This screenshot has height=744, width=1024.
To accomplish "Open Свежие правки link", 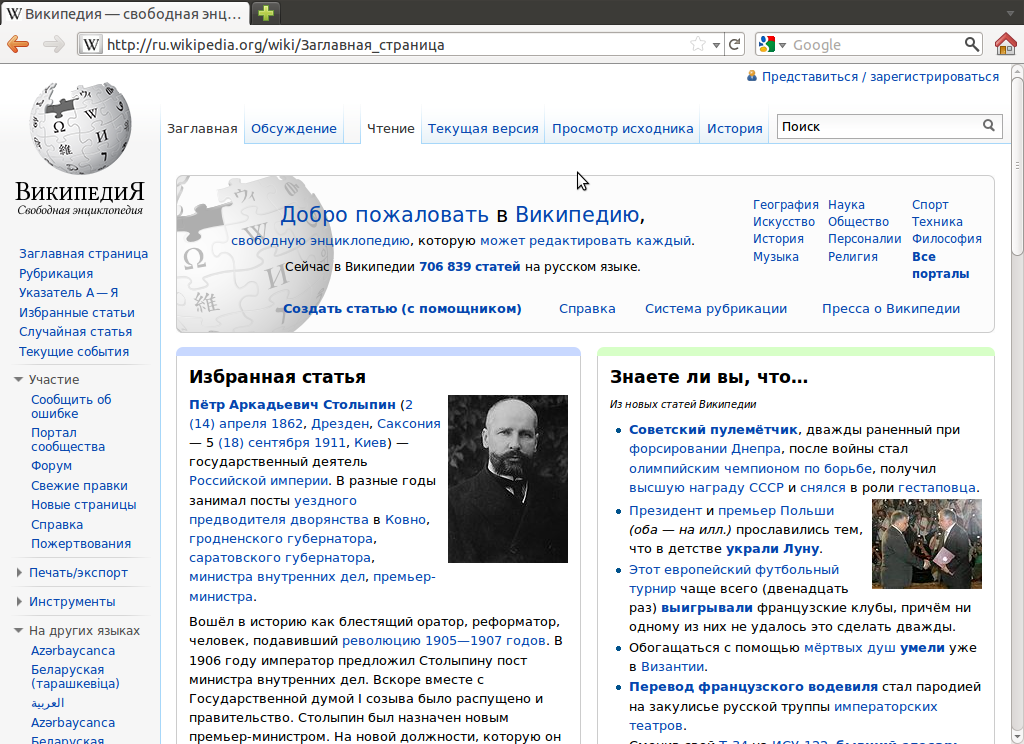I will (80, 485).
